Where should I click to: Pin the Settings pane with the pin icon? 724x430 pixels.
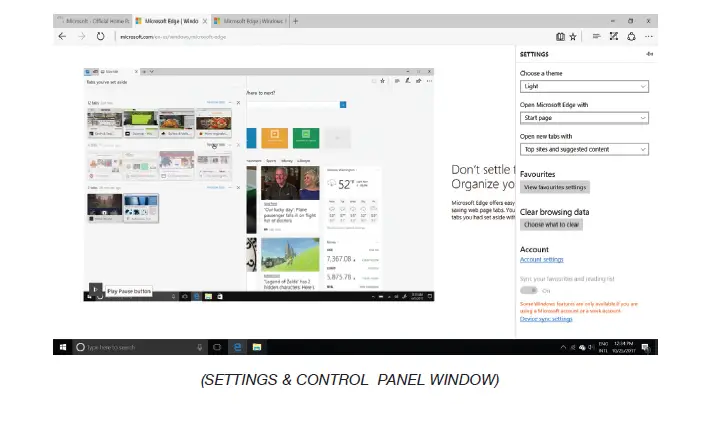pos(649,54)
